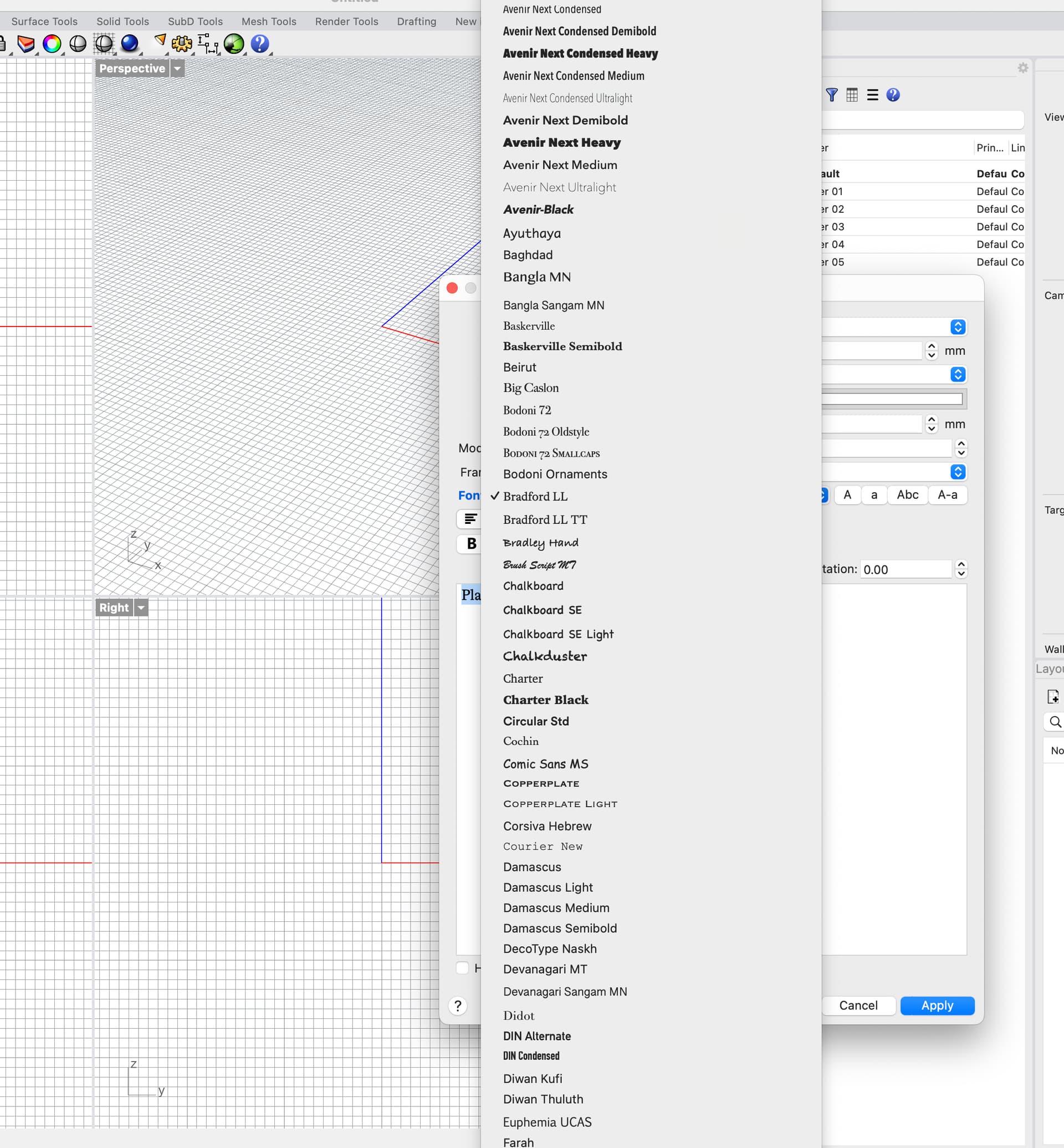Click the stepper beside the second mm field
Viewport: 1064px width, 1148px height.
click(932, 425)
